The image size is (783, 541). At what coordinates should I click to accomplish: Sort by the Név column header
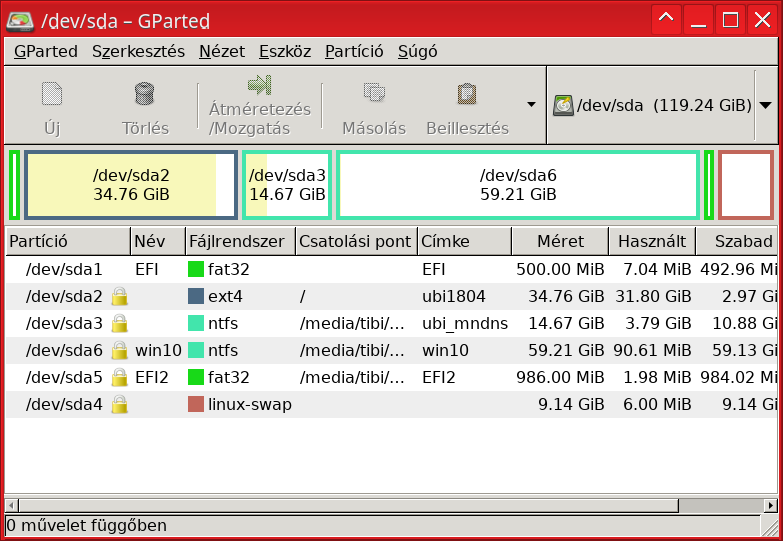click(158, 241)
